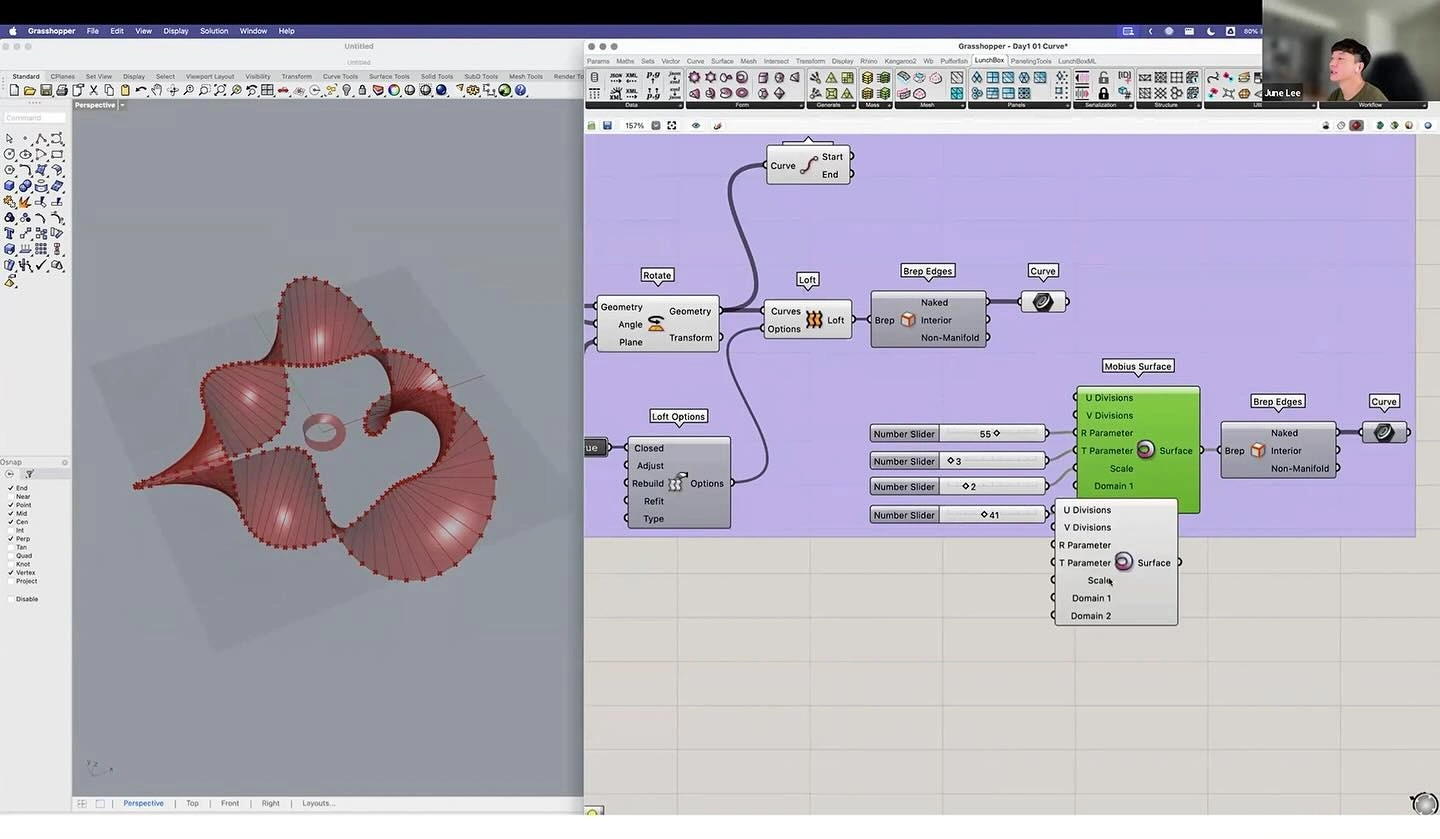Viewport: 1440px width, 839px height.
Task: Click the preview eye icon above the Grasshopper canvas
Action: [696, 125]
